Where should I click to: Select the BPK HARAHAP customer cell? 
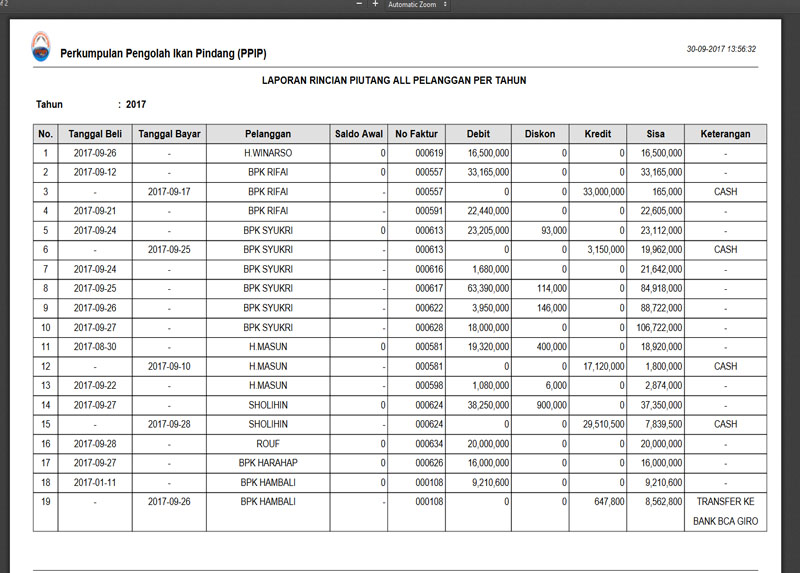point(267,463)
